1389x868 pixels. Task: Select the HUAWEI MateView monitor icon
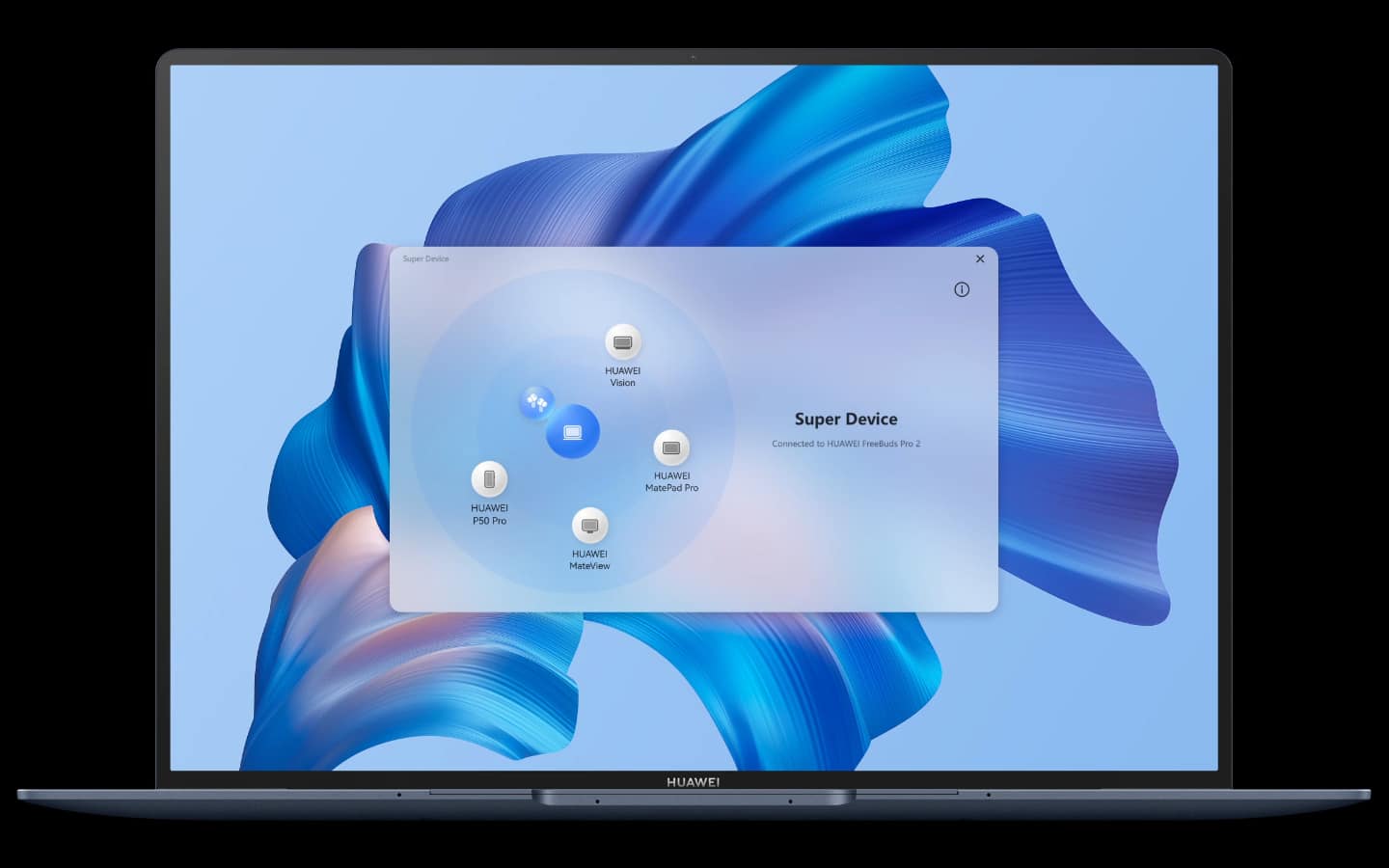(x=589, y=526)
